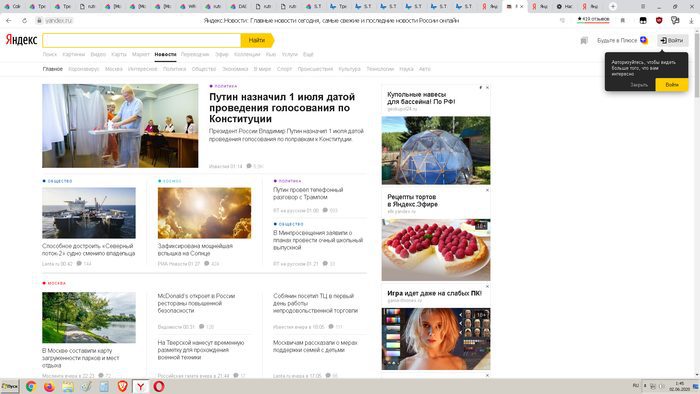
Task: Select the Москва news category
Action: pyautogui.click(x=113, y=69)
